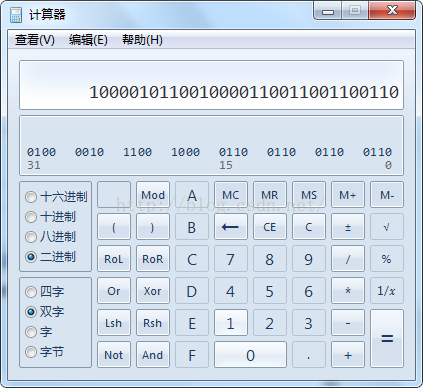
Task: Click the subtraction - button
Action: 348,323
